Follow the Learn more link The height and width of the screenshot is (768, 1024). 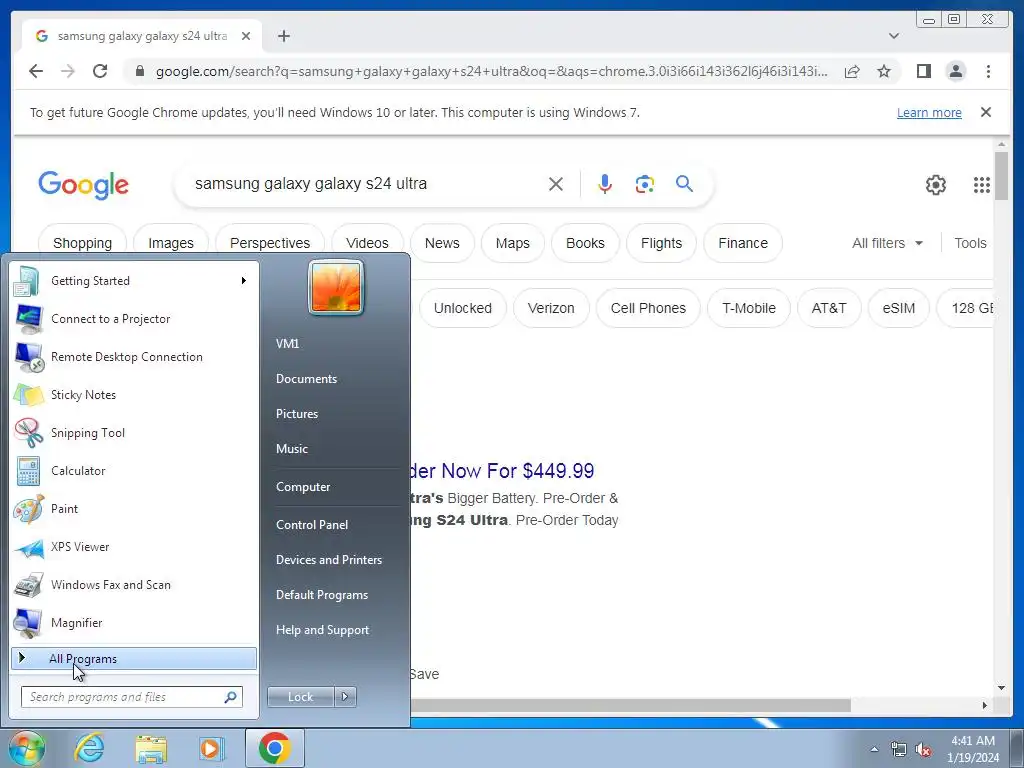pos(929,112)
